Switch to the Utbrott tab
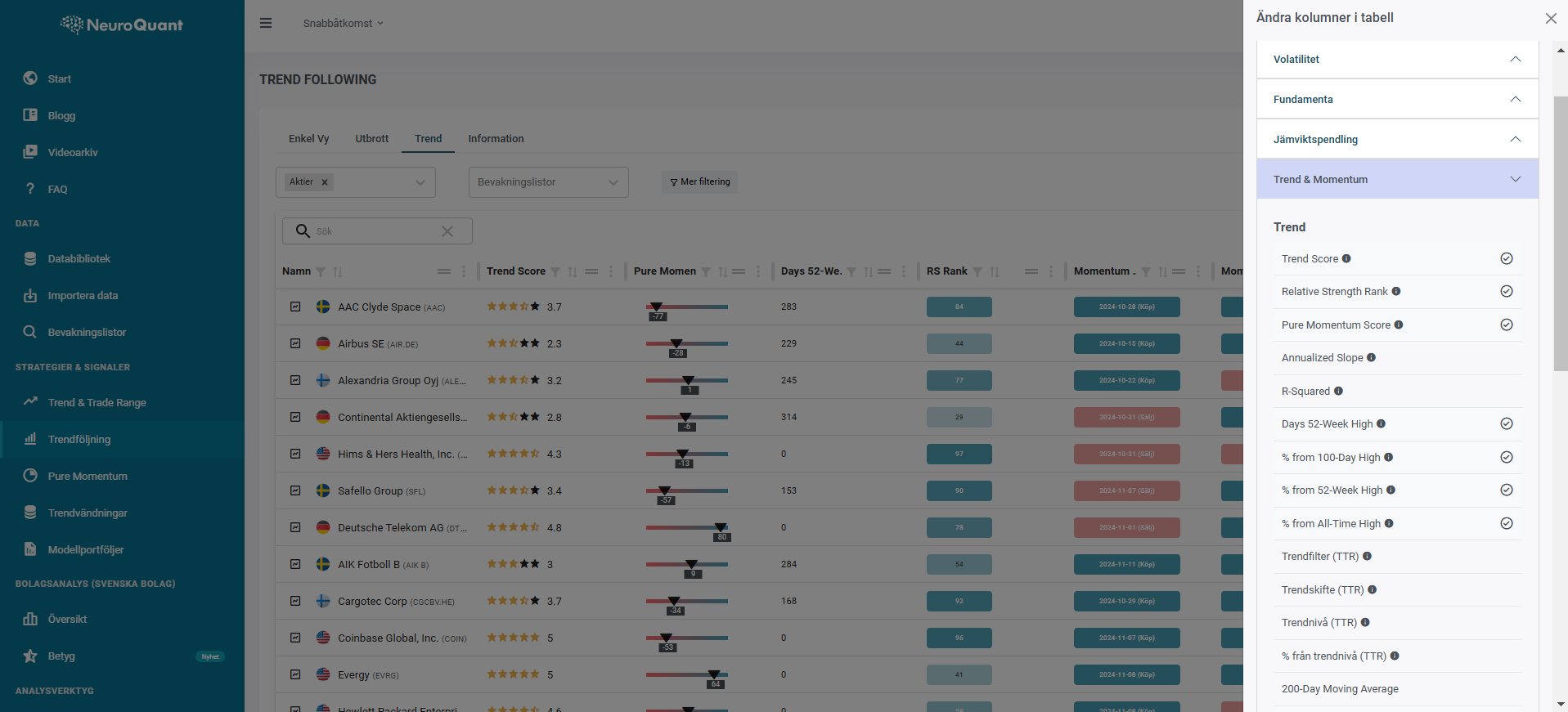Viewport: 1568px width, 712px height. 371,139
